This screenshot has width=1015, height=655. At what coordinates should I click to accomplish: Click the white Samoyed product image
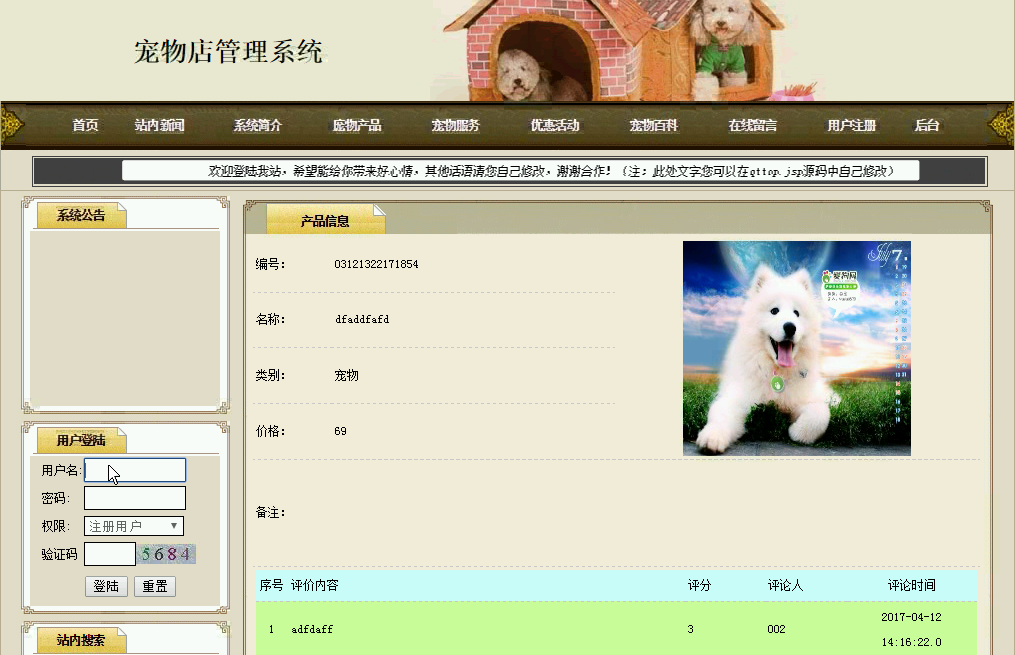point(796,348)
